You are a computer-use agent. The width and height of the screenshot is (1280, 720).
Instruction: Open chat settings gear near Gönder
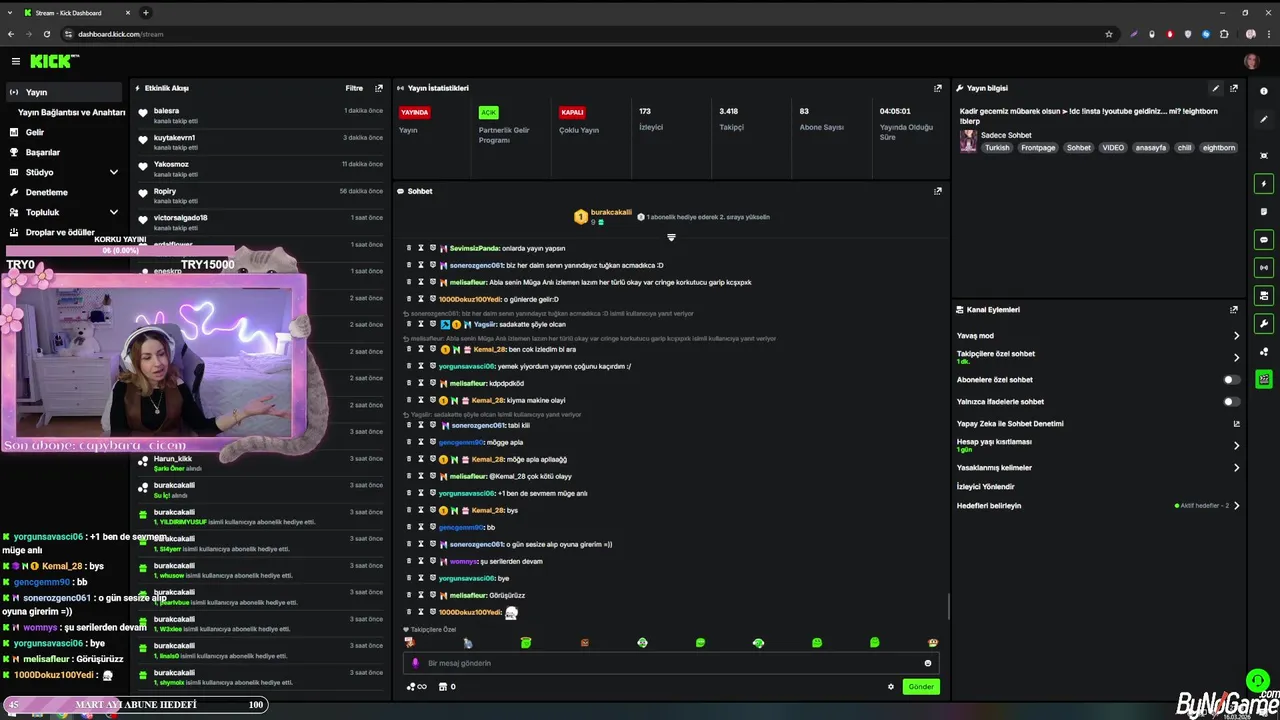891,687
